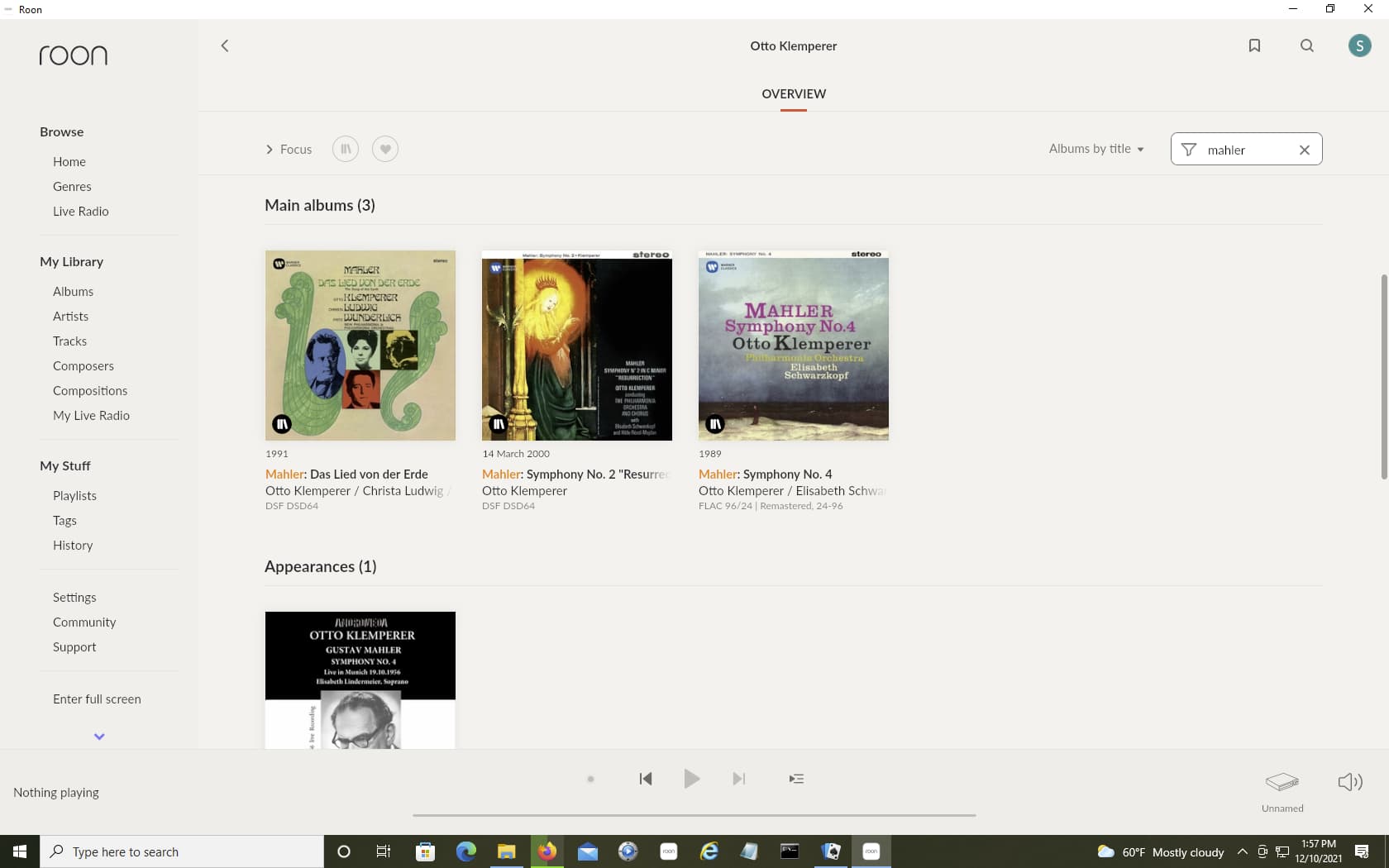Open Compositions in My Library
1389x868 pixels.
click(90, 390)
